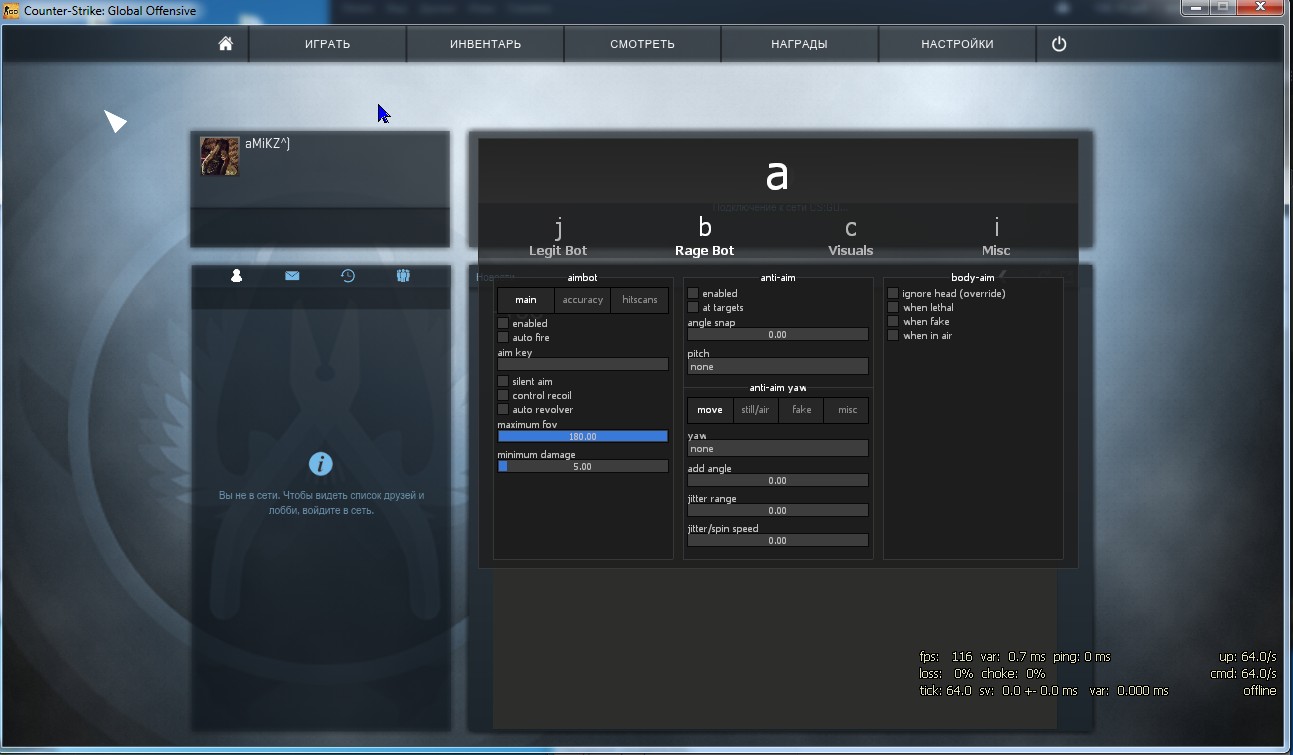Toggle control recoil checkbox
Viewport: 1293px width, 755px height.
point(503,396)
